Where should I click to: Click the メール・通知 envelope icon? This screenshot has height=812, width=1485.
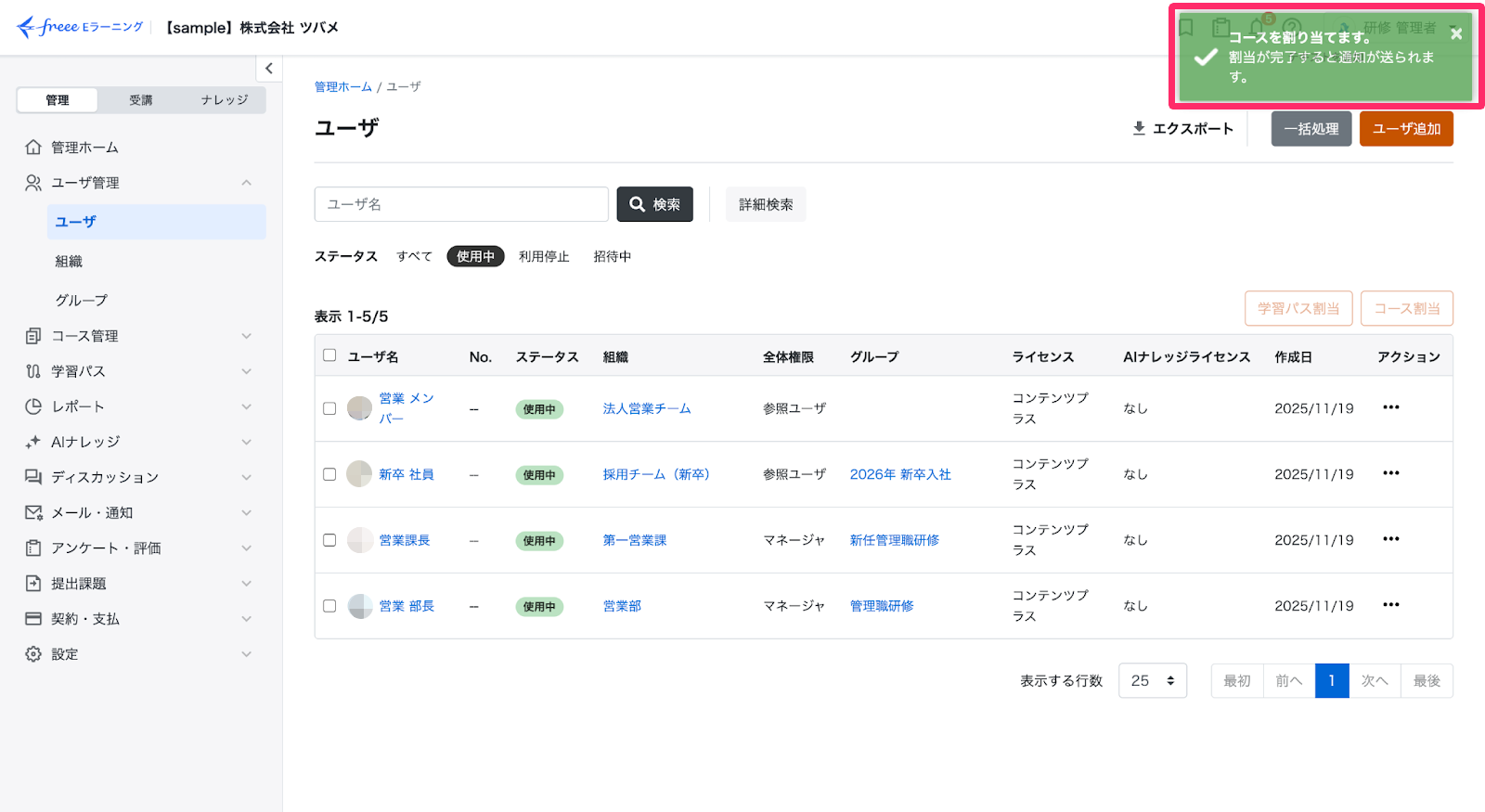[x=33, y=512]
